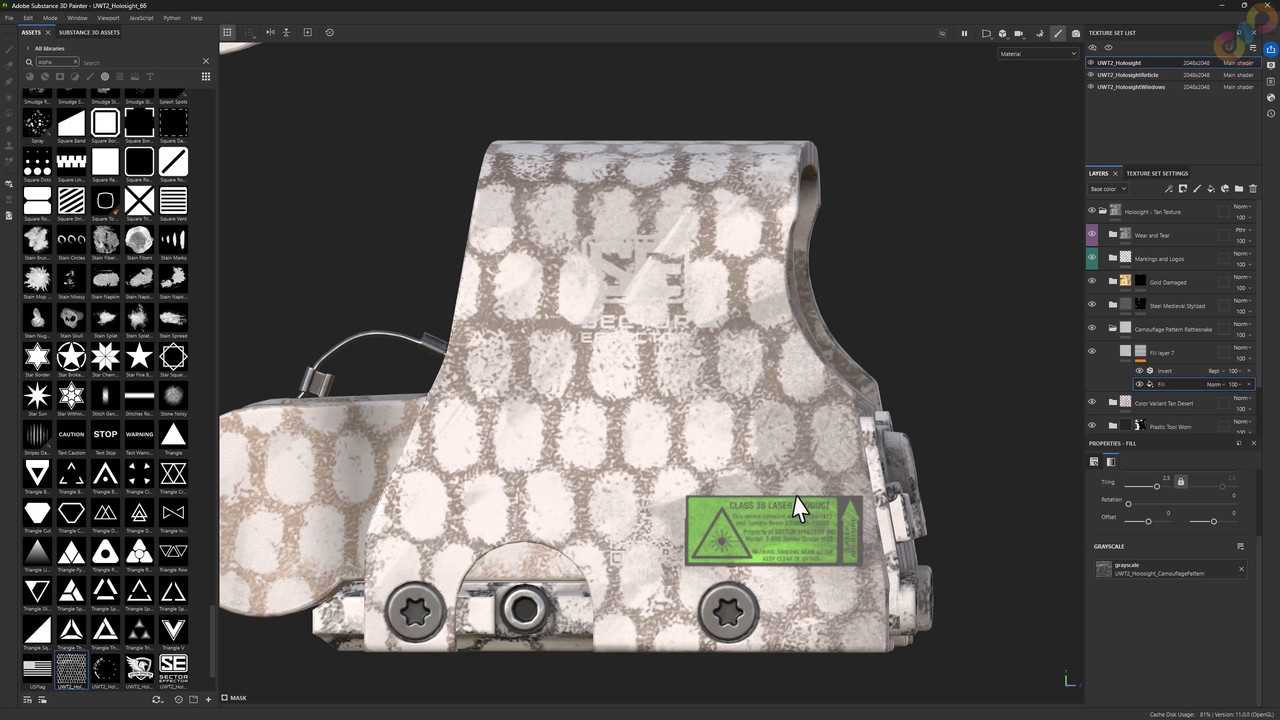Adjust the Rotation slider handle
The image size is (1280, 720).
1128,504
